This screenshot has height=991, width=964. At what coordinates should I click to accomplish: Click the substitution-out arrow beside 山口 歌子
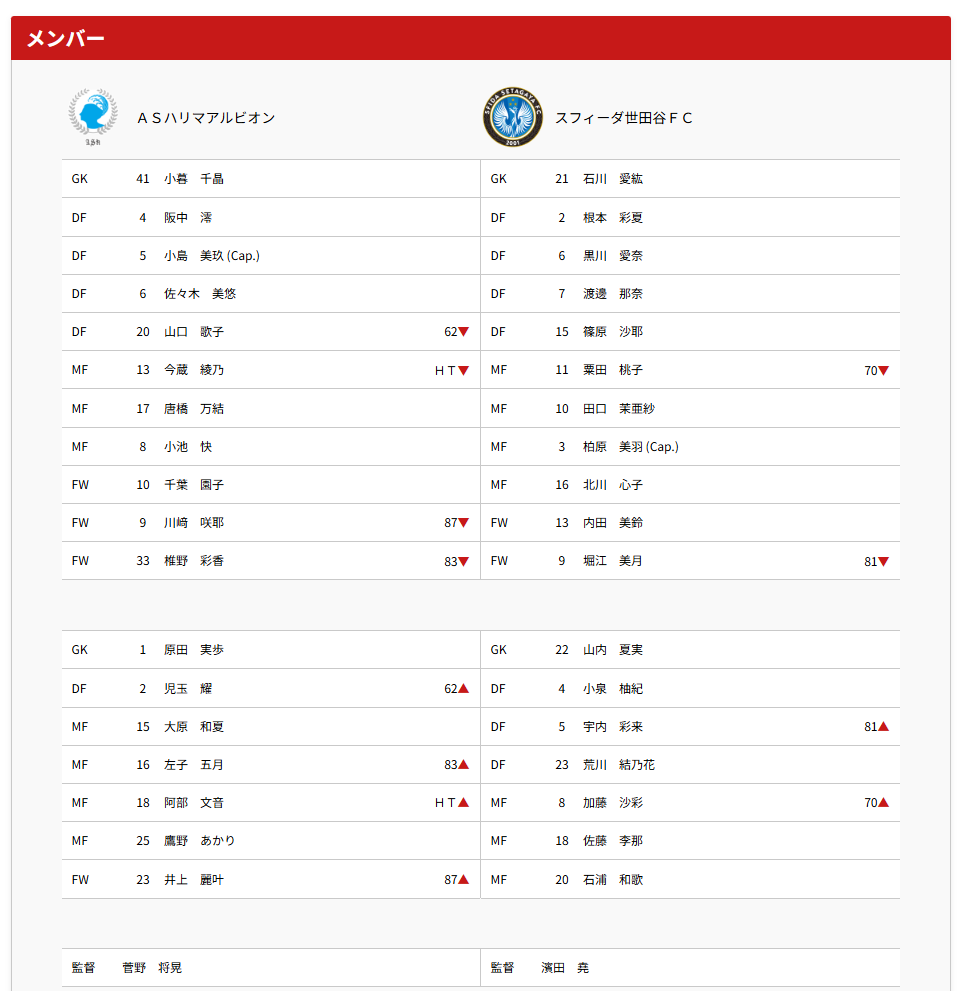pos(463,332)
